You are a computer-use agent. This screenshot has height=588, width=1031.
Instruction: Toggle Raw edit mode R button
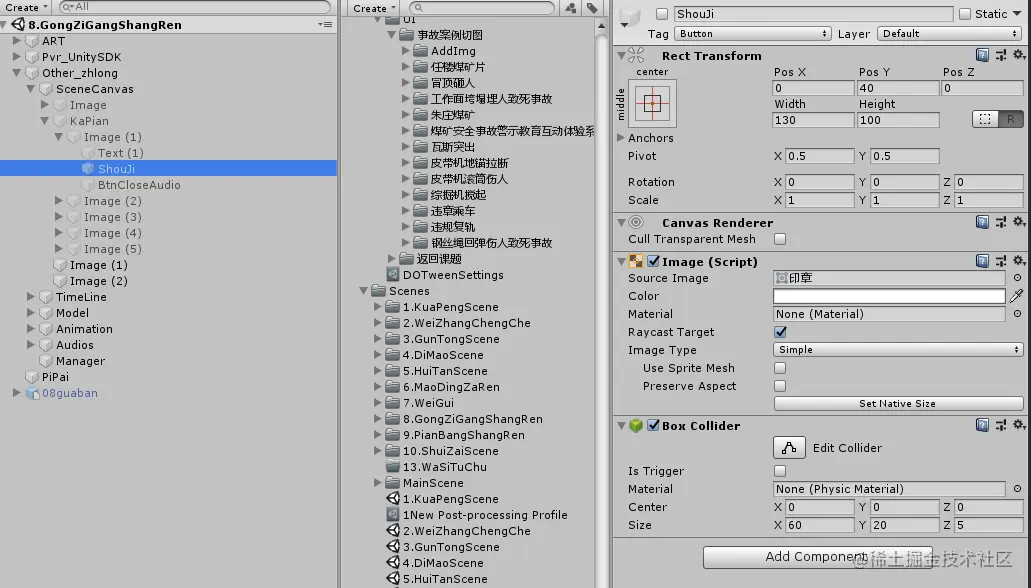tap(1010, 119)
